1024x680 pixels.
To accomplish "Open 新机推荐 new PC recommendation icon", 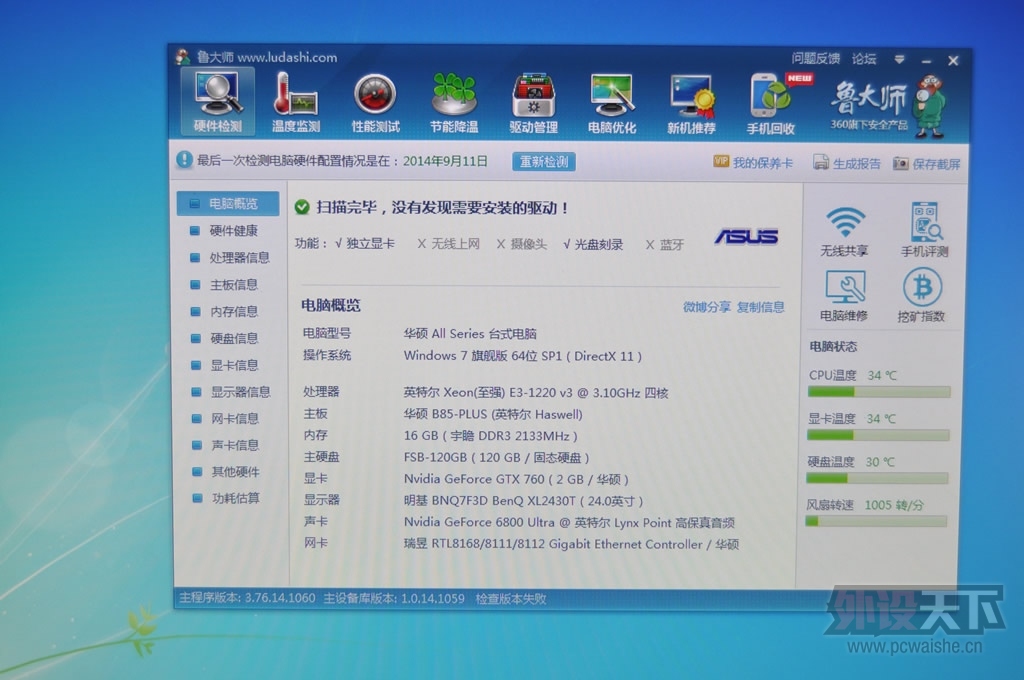I will click(x=691, y=105).
